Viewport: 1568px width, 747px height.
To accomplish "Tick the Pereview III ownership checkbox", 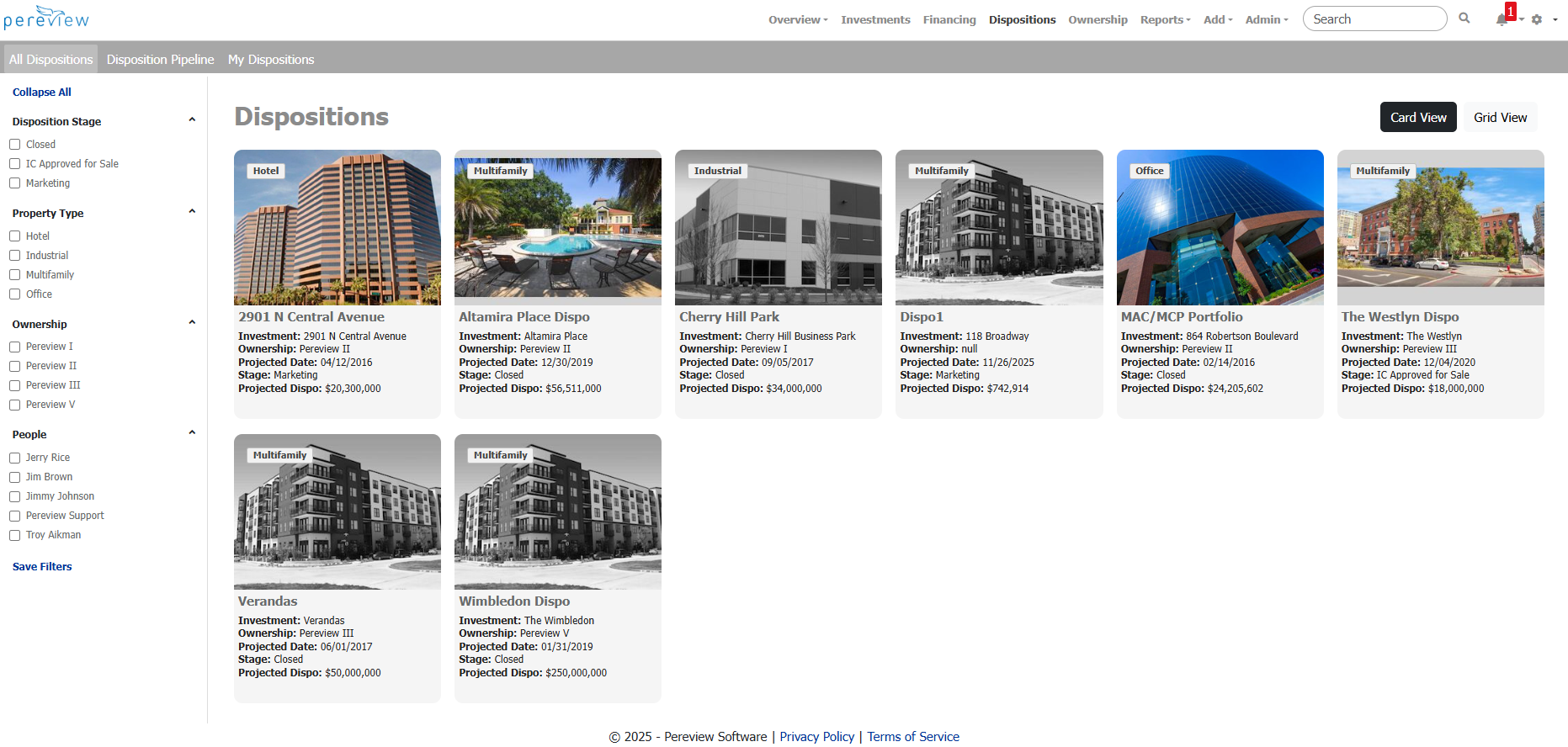I will (x=15, y=385).
